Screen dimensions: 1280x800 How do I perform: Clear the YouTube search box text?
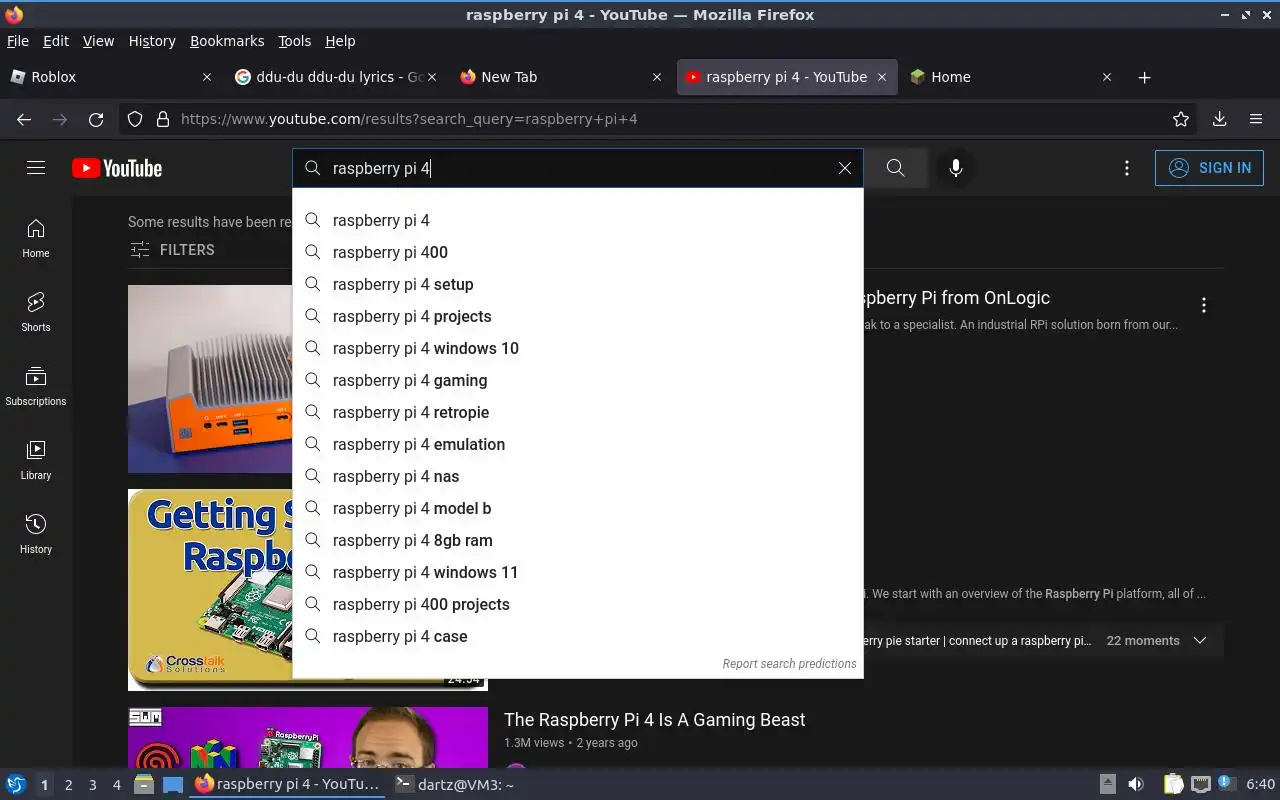click(x=845, y=168)
